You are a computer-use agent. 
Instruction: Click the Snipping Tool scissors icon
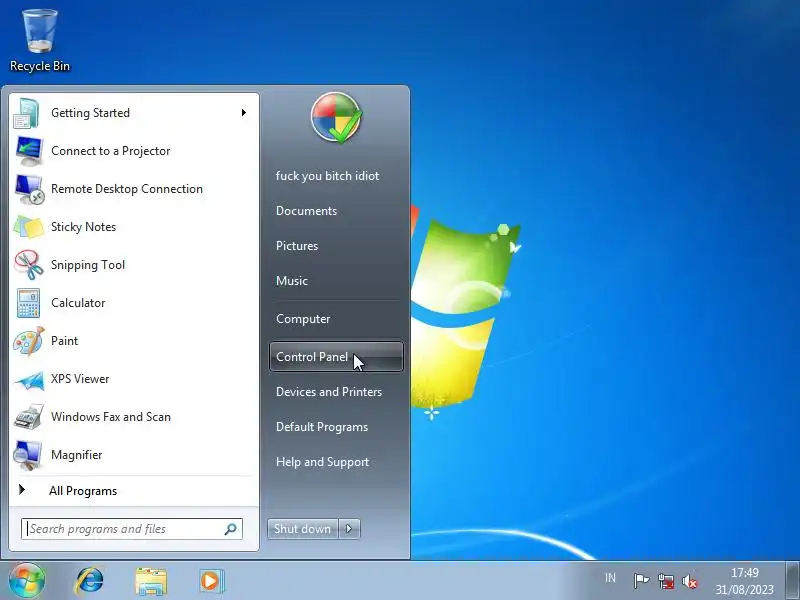click(x=29, y=265)
